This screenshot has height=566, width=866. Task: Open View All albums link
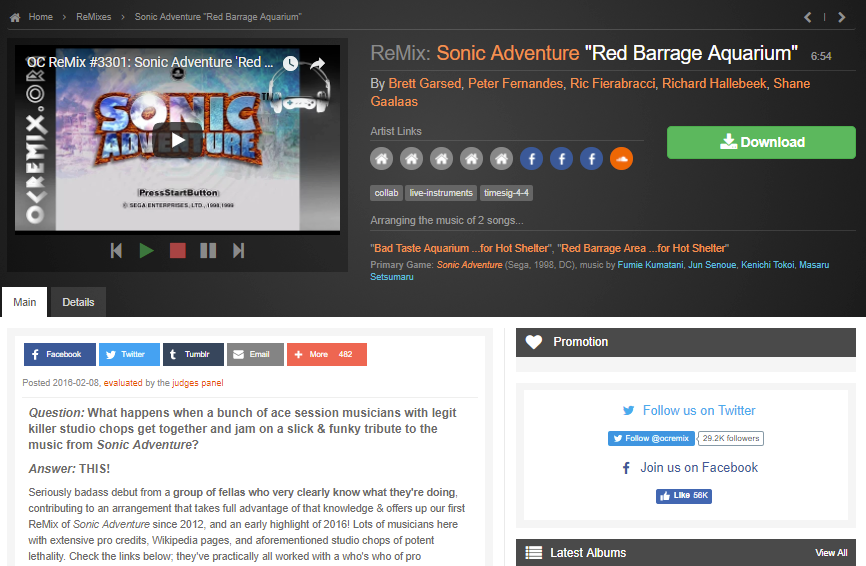831,553
